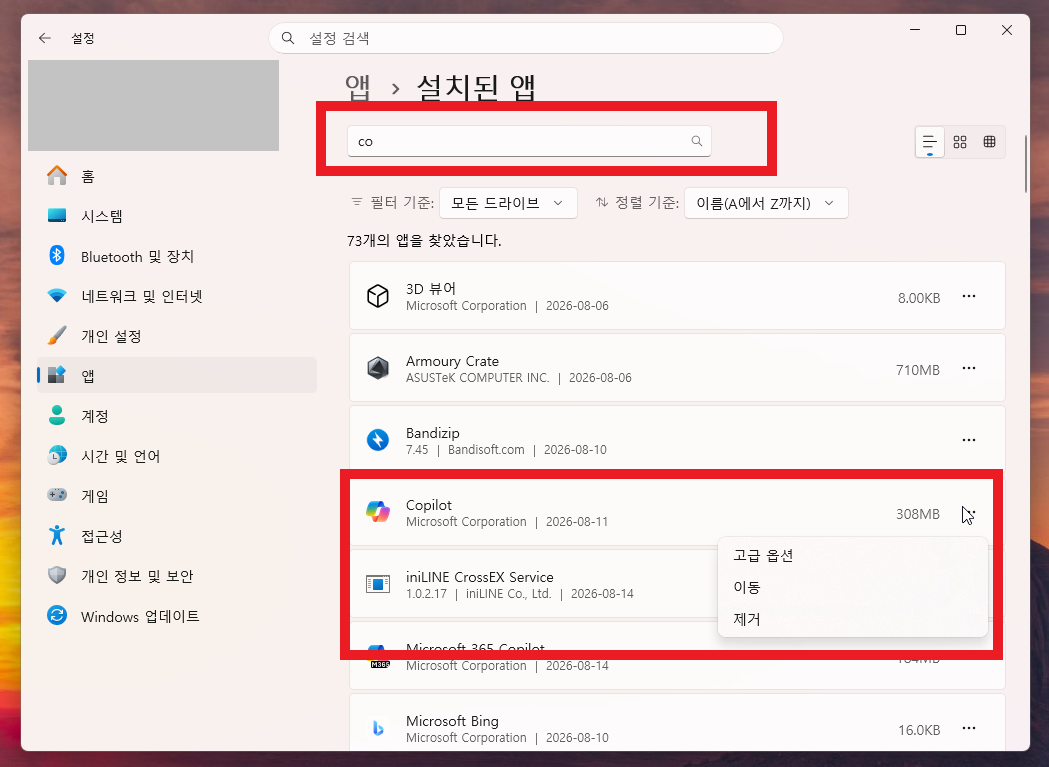Go back with the arrow button
The width and height of the screenshot is (1049, 767).
(45, 38)
